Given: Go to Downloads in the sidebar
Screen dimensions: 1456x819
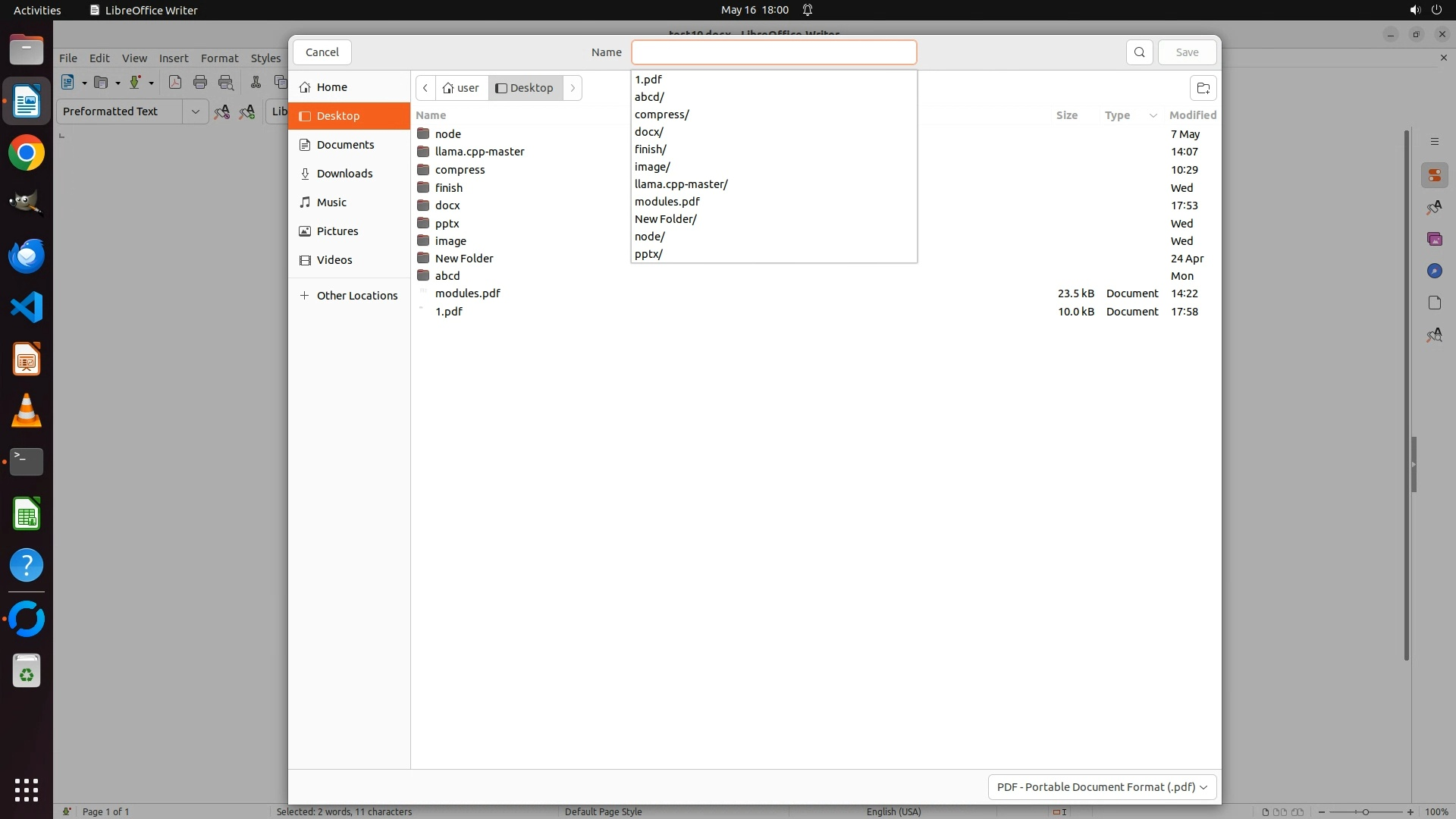Looking at the screenshot, I should click(x=344, y=174).
